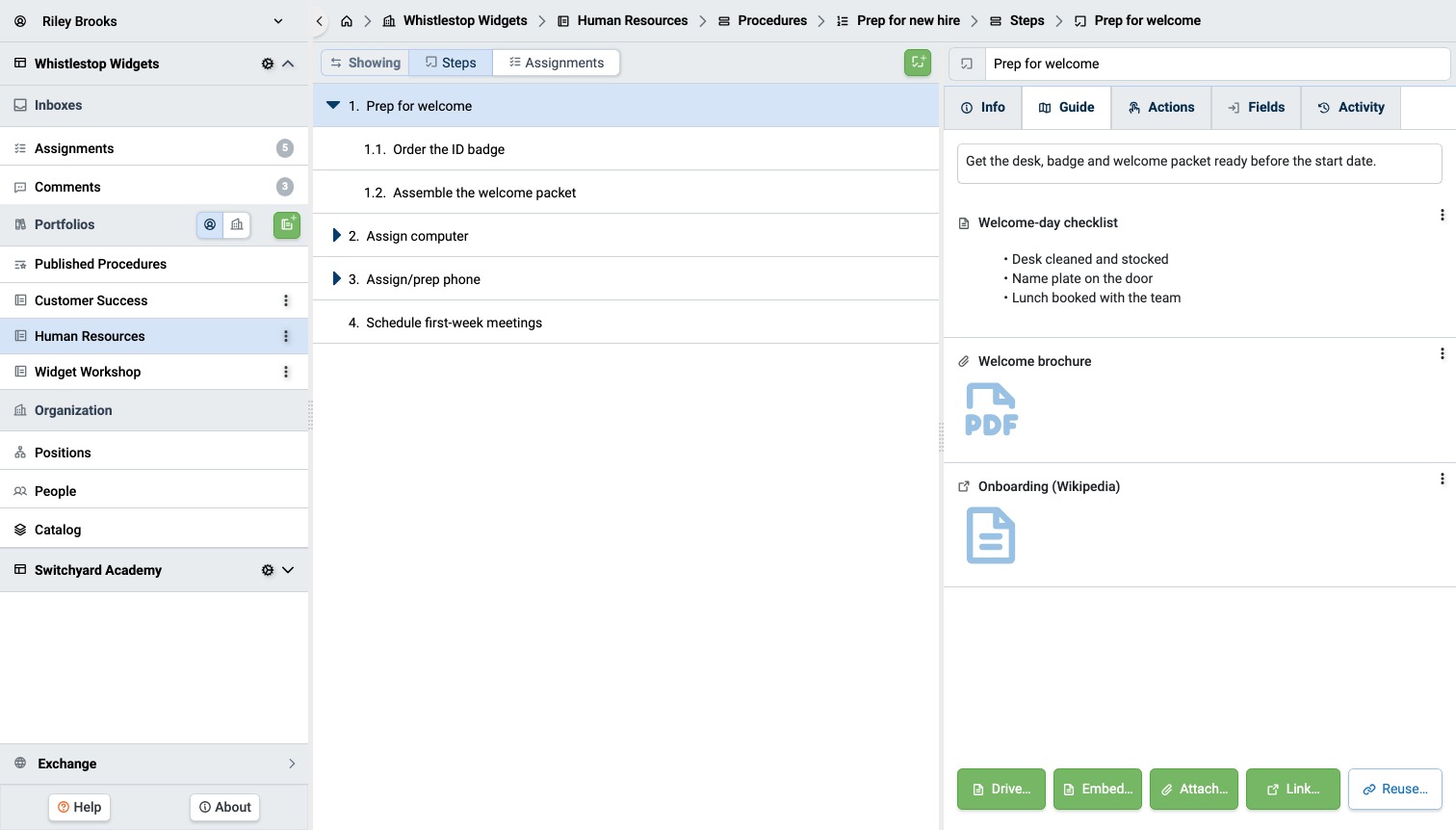The image size is (1456, 830).
Task: Open the Activity tab
Action: tap(1351, 108)
